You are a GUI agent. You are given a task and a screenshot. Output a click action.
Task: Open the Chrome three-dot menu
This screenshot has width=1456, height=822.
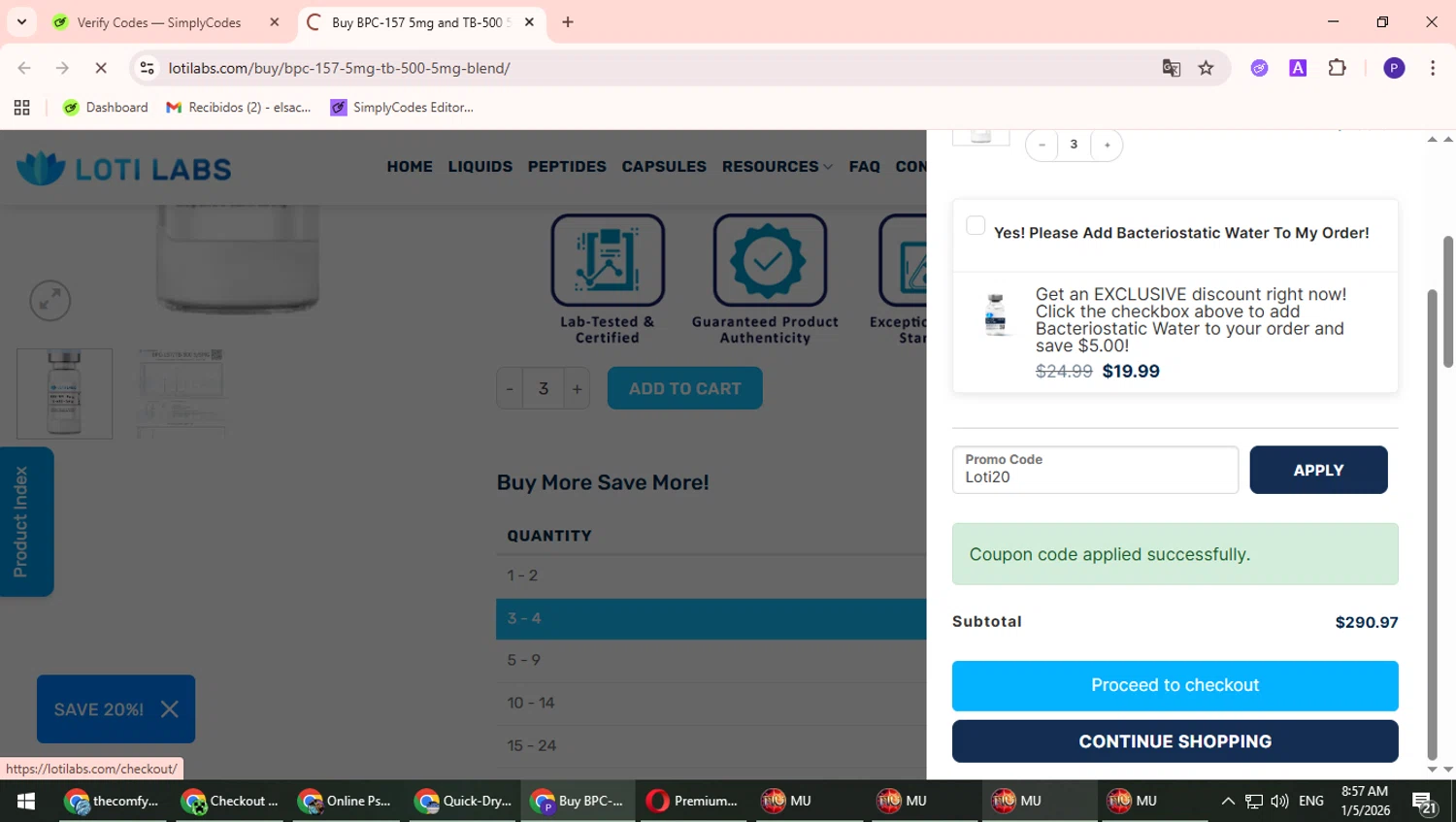pos(1433,68)
